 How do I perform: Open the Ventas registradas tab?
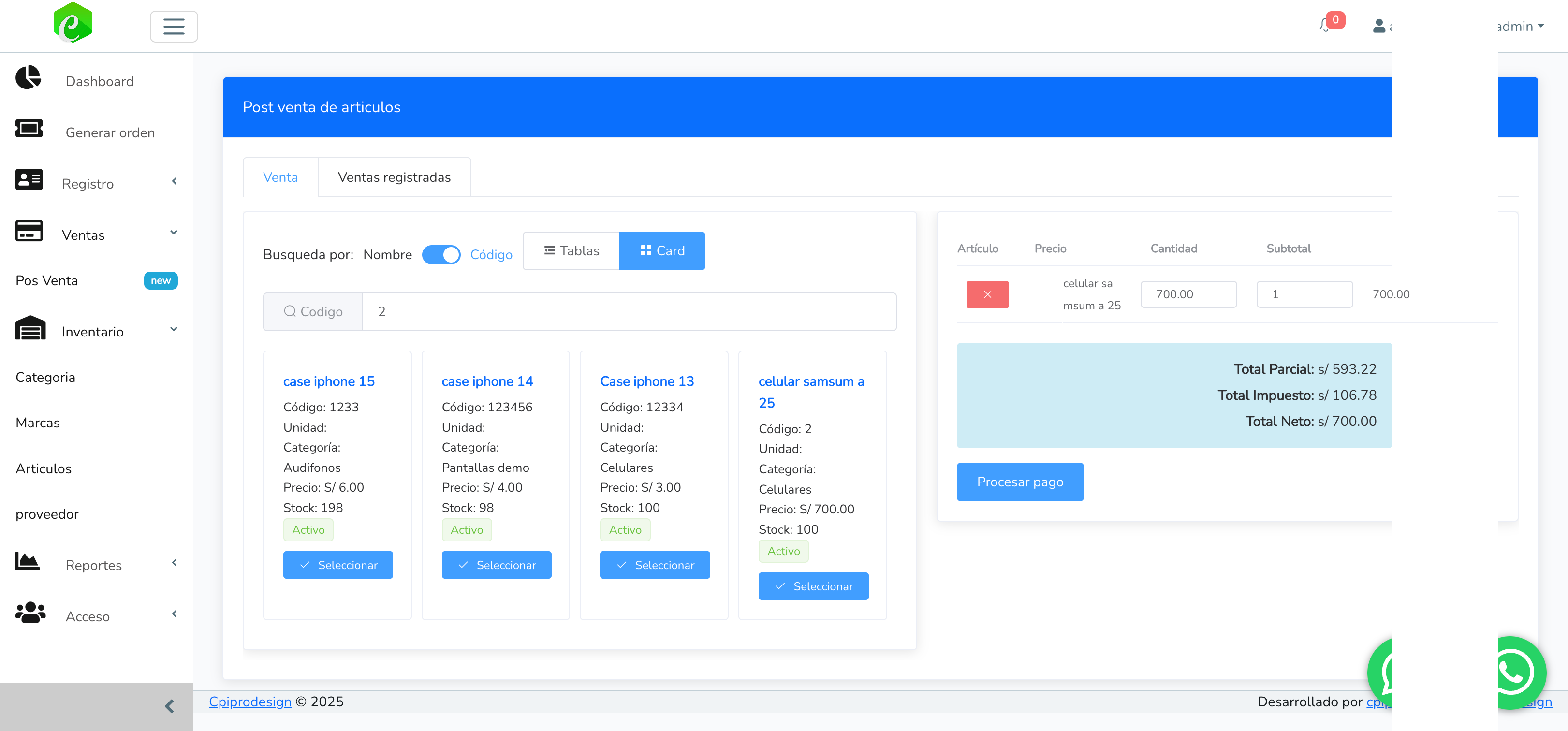[394, 177]
